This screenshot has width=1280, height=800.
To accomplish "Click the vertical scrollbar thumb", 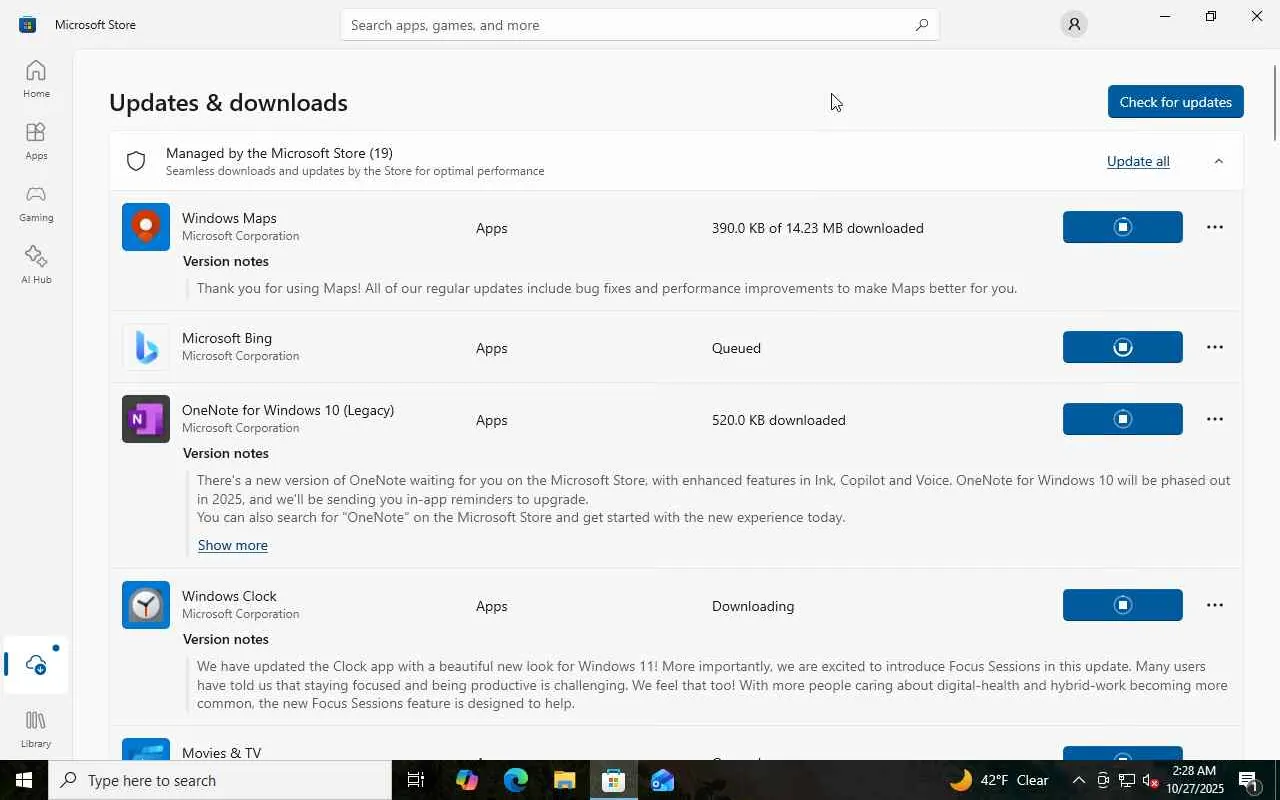I will pyautogui.click(x=1275, y=102).
